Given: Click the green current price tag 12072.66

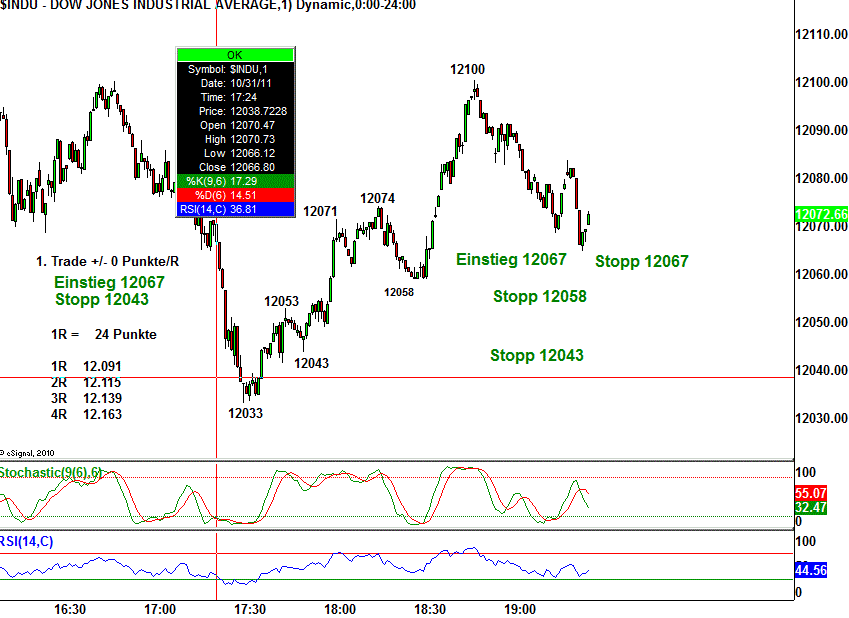Looking at the screenshot, I should click(x=820, y=215).
